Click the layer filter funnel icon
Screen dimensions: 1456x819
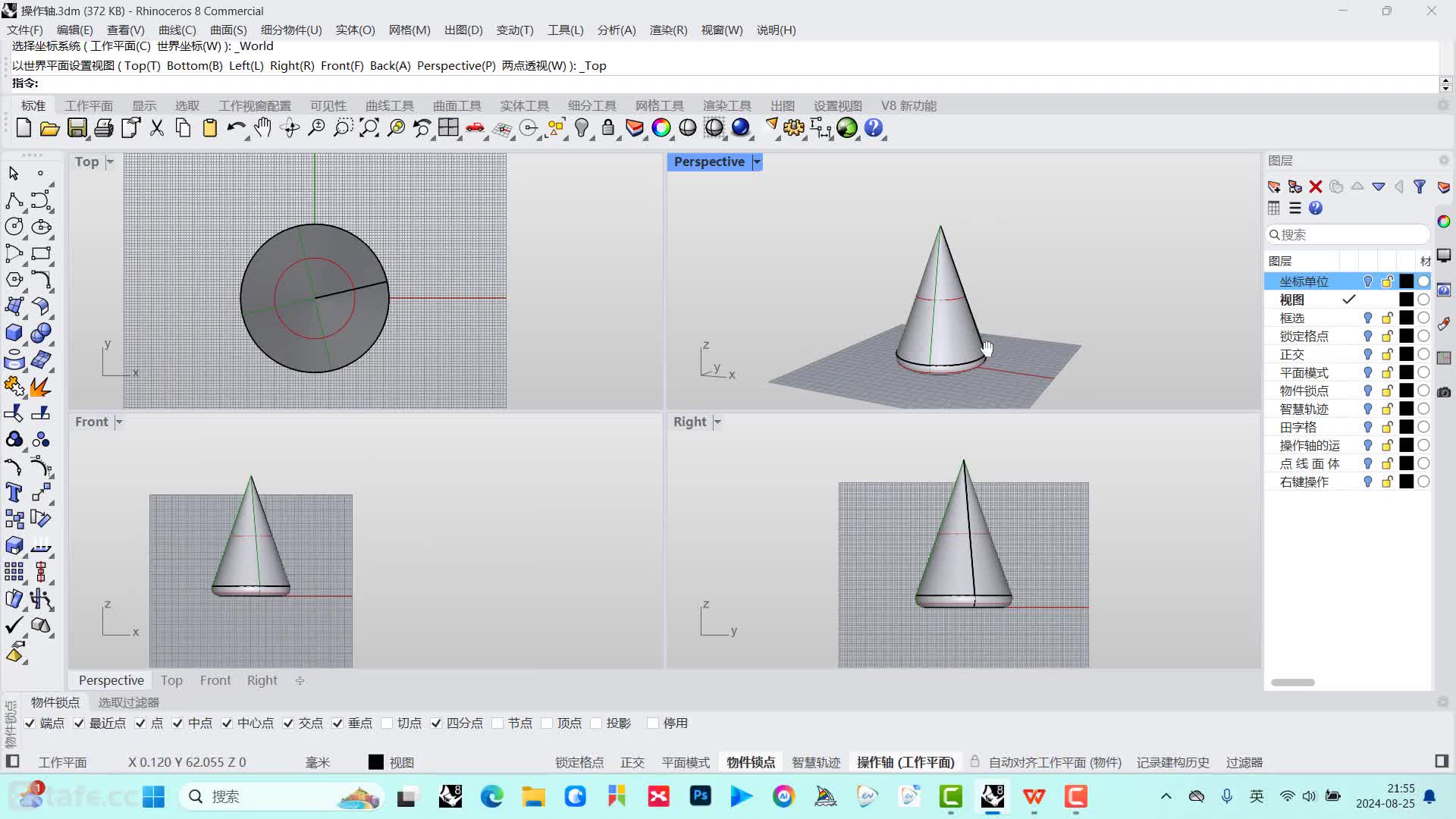(1420, 187)
